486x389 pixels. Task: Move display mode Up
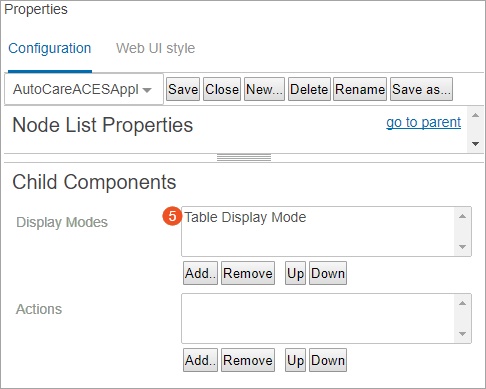295,273
